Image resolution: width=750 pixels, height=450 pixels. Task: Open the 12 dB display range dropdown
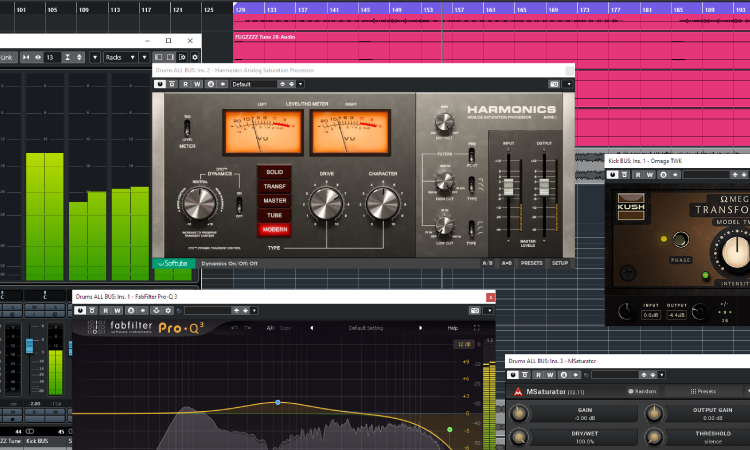click(466, 344)
